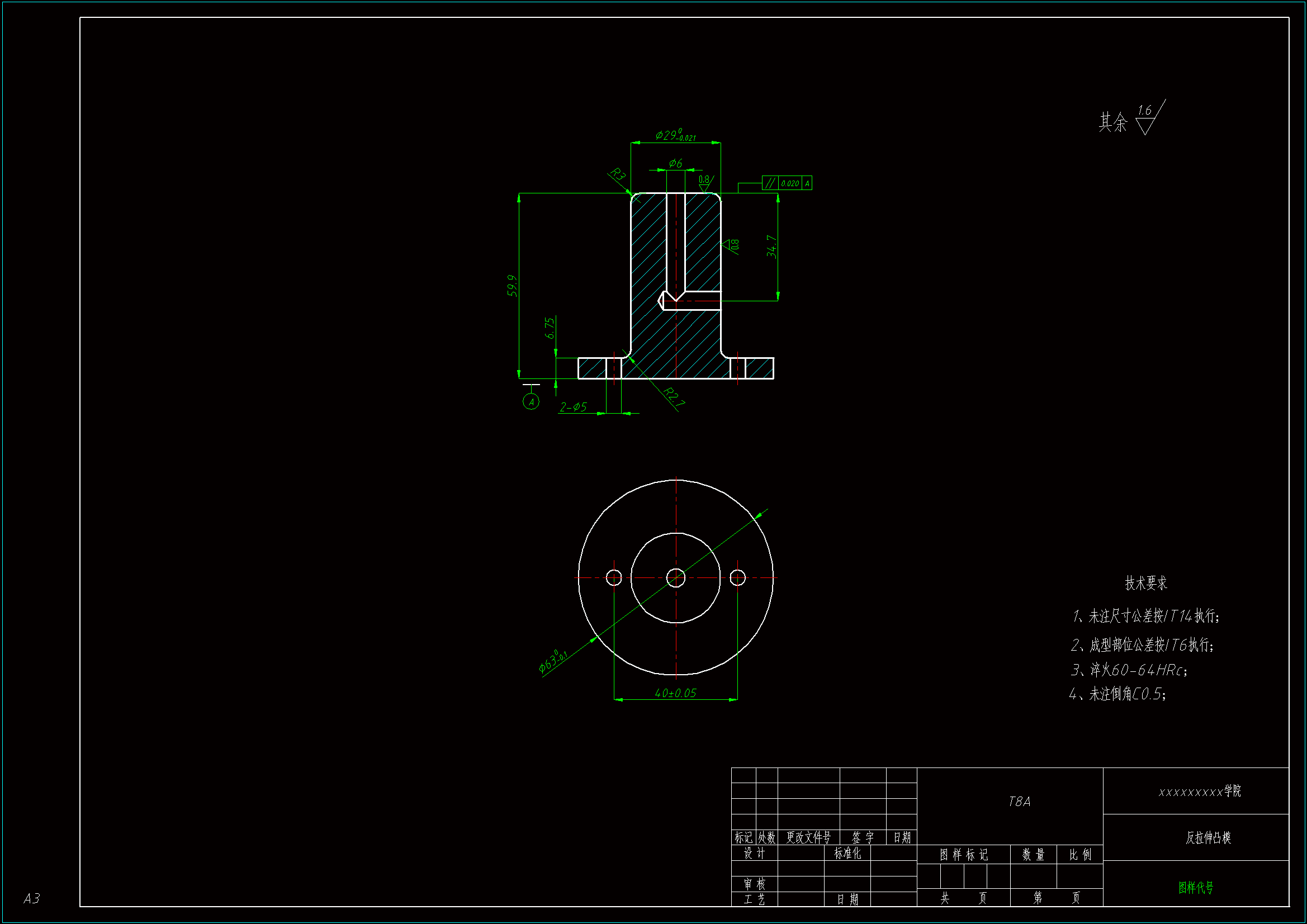This screenshot has width=1307, height=924.
Task: Click the 59.9 height dimension
Action: (512, 285)
